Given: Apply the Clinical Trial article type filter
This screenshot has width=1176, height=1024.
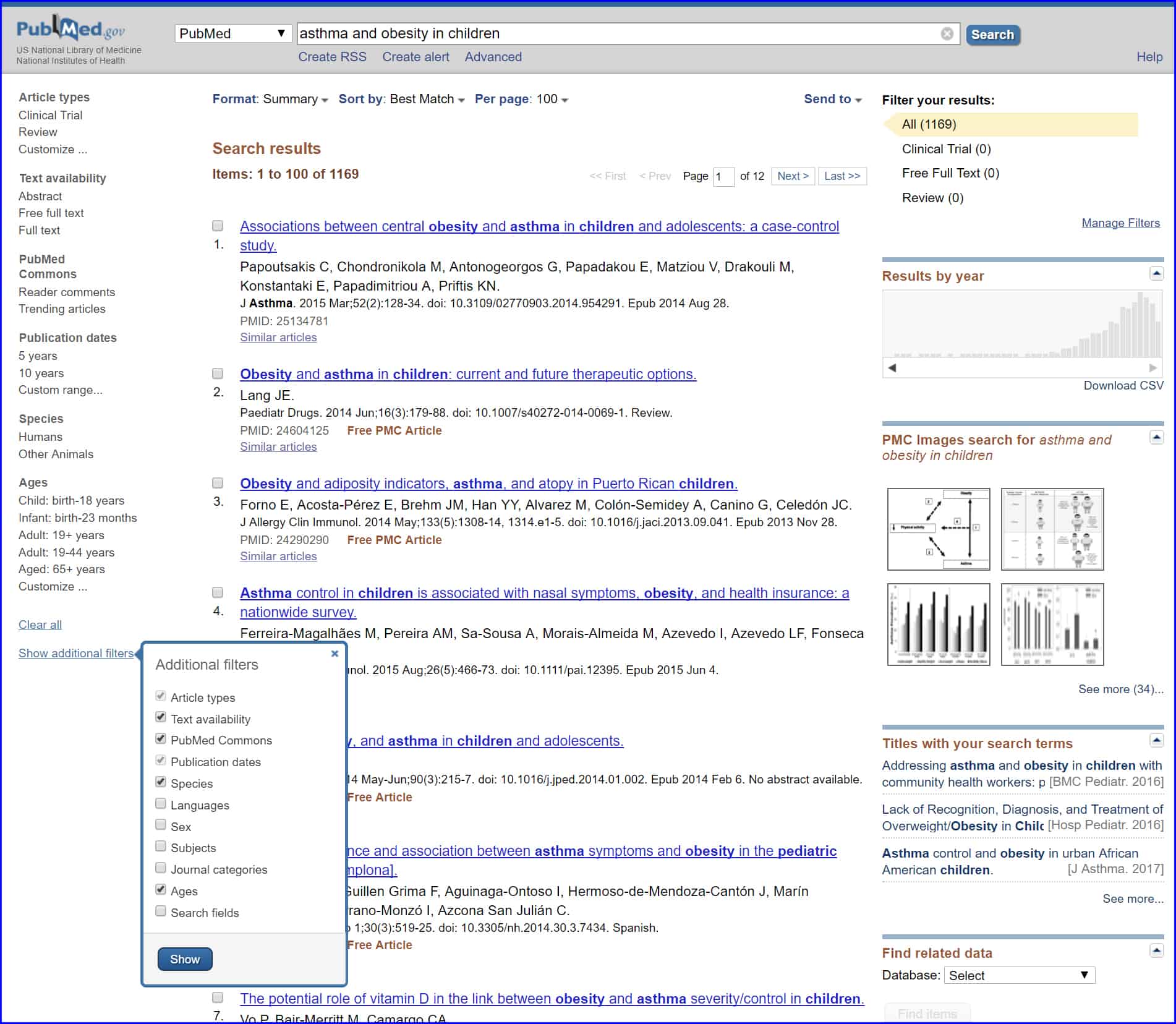Looking at the screenshot, I should (50, 115).
